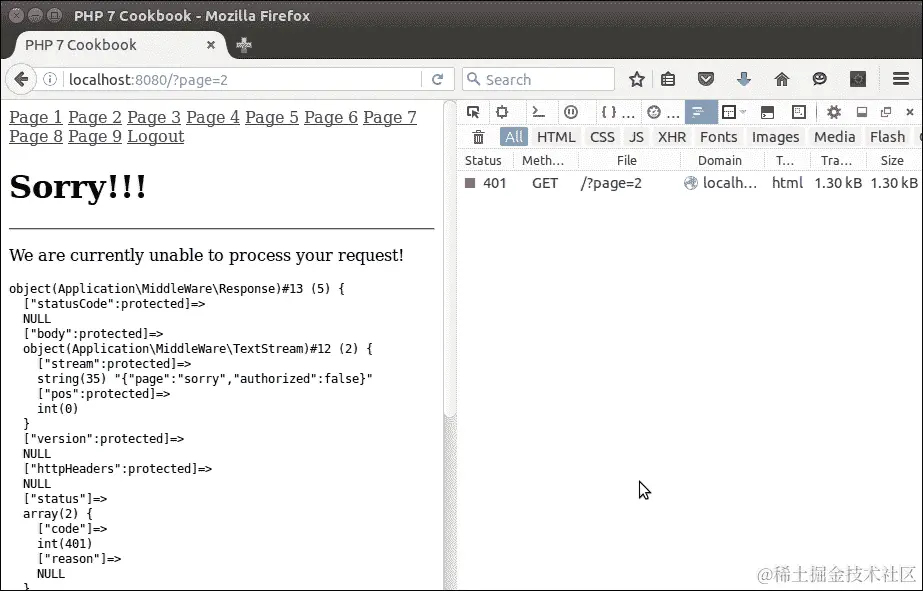The height and width of the screenshot is (591, 923).
Task: Close the PHP 7 Cookbook tab
Action: pyautogui.click(x=211, y=45)
